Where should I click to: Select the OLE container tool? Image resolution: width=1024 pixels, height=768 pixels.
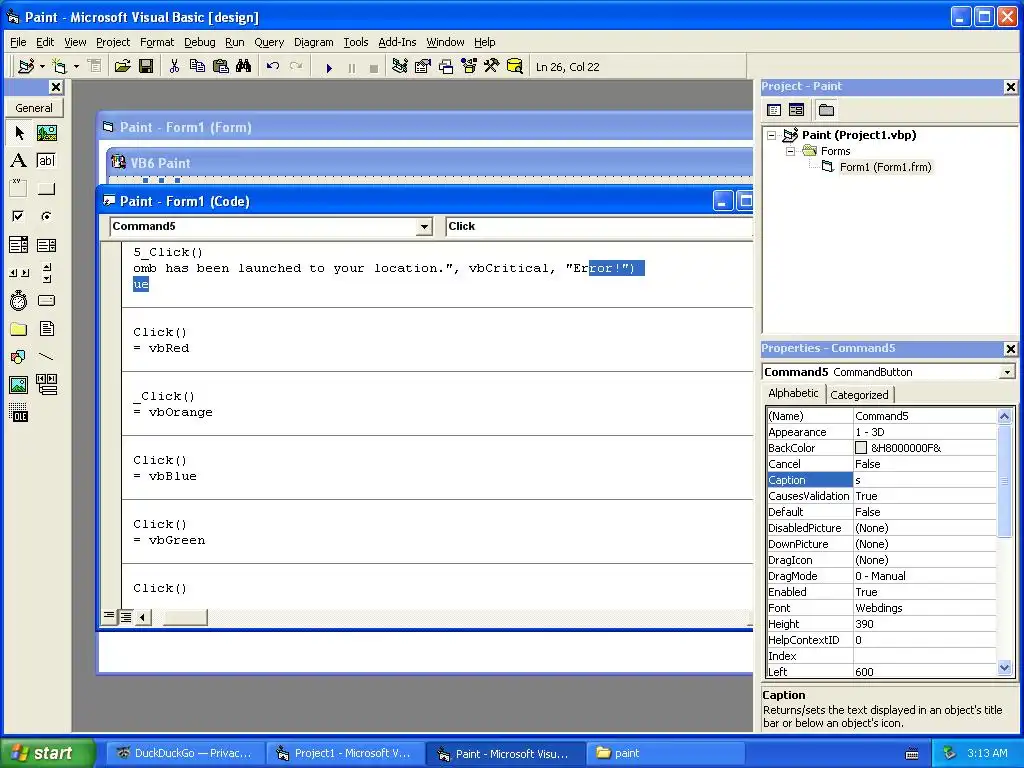coord(19,413)
